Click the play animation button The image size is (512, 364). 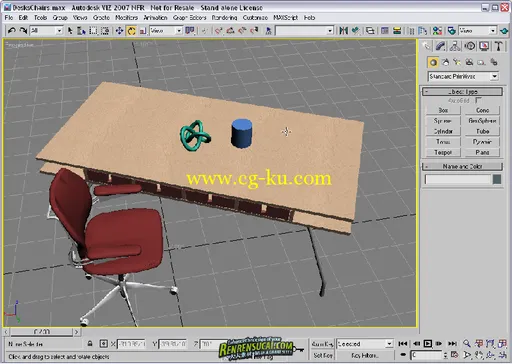428,343
